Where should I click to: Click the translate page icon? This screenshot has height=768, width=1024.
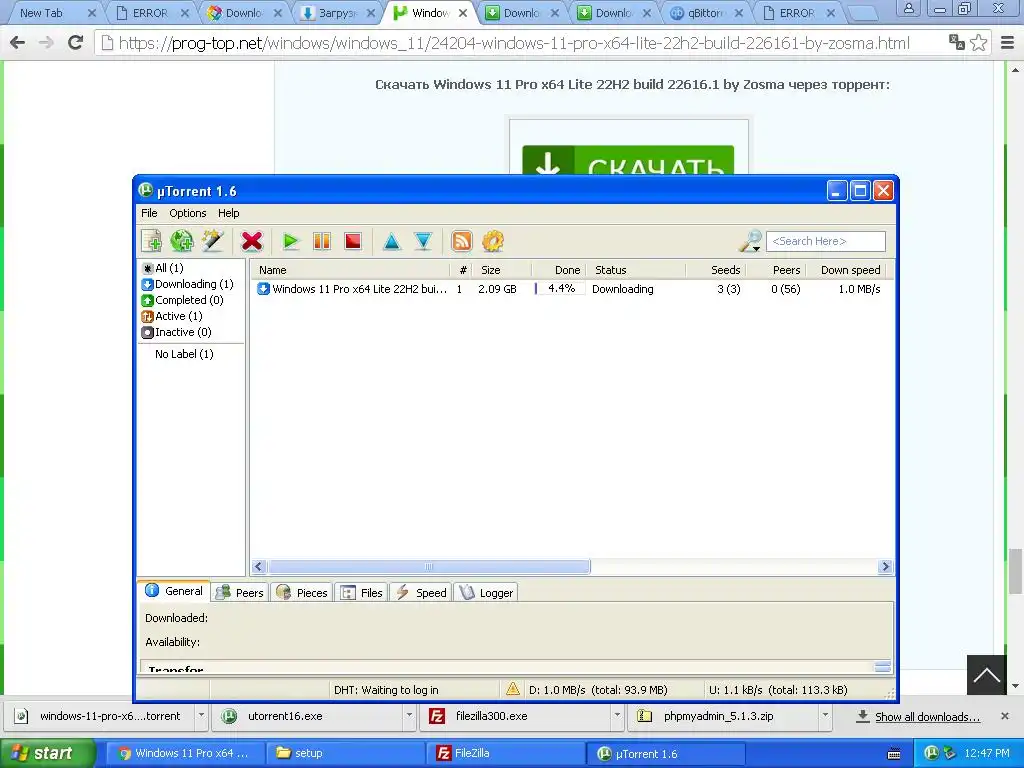(x=957, y=42)
